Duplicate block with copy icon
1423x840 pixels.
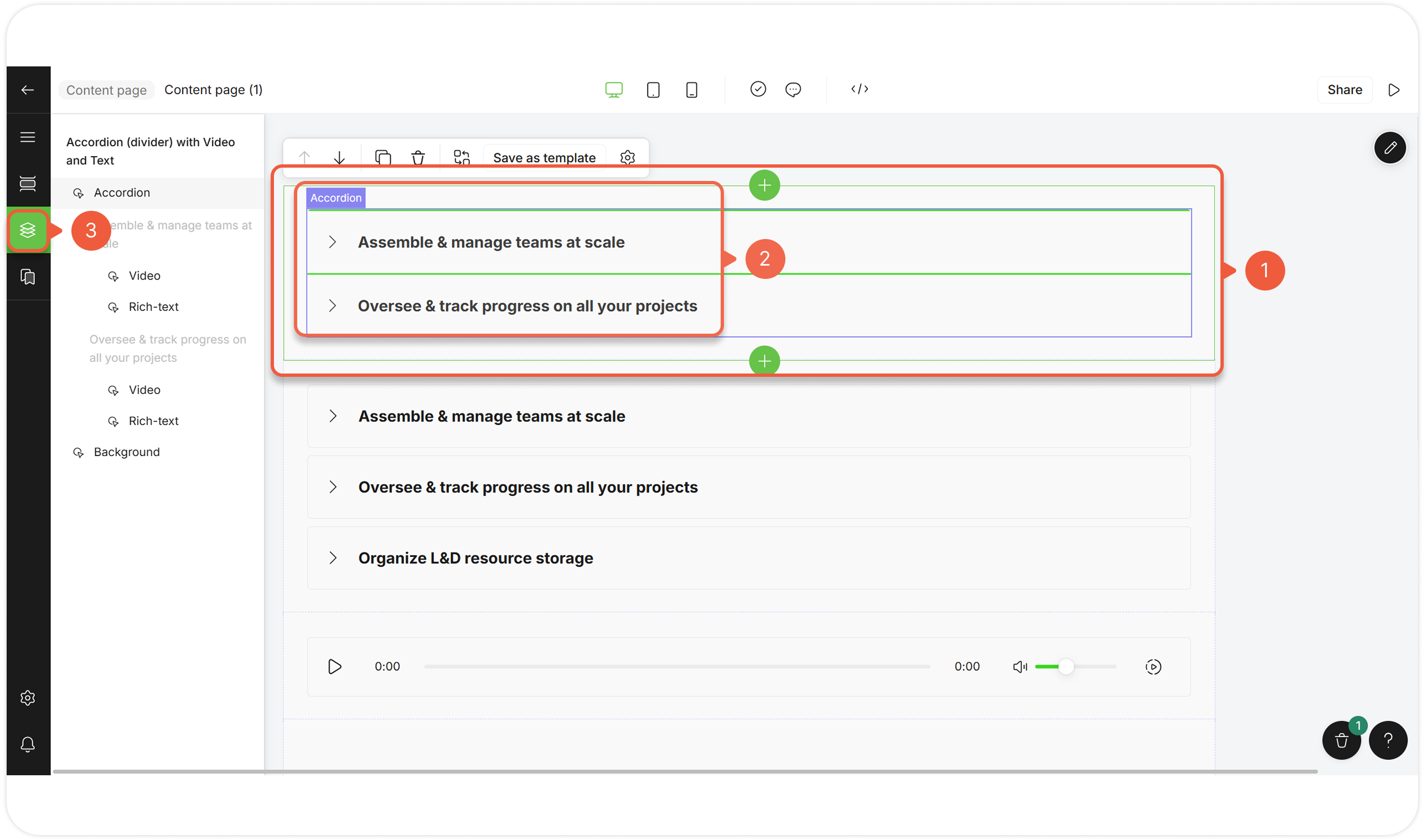[383, 157]
